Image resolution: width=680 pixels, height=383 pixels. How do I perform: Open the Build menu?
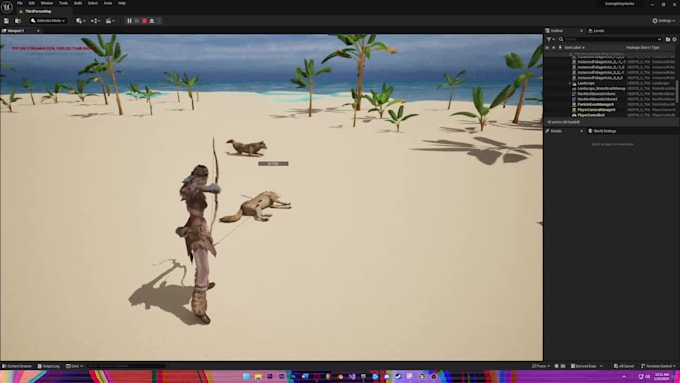click(78, 3)
